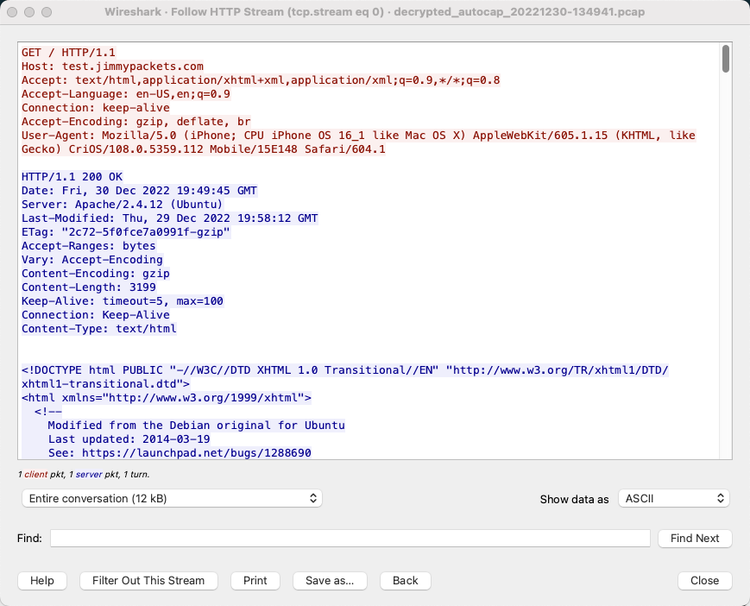Click the 'Accept-Language: en-US,en;q=0.9' line
The width and height of the screenshot is (750, 606).
pos(126,94)
